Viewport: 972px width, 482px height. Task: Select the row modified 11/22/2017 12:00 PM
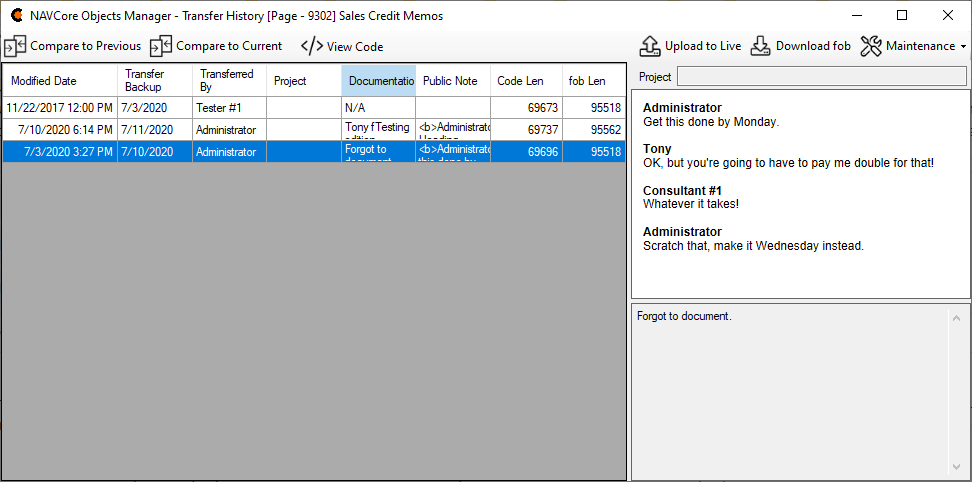coord(59,108)
